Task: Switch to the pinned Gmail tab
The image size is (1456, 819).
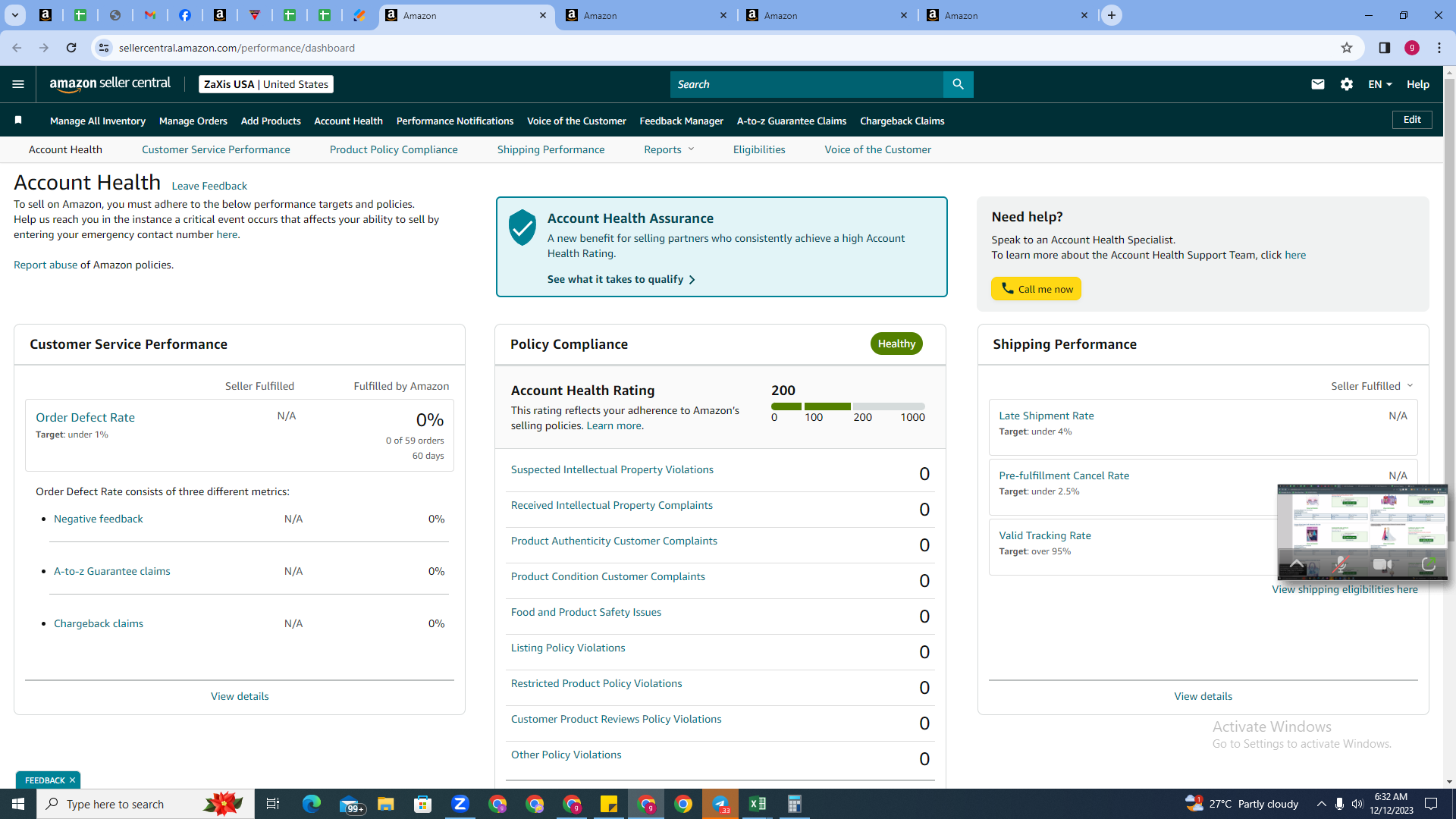Action: tap(150, 15)
